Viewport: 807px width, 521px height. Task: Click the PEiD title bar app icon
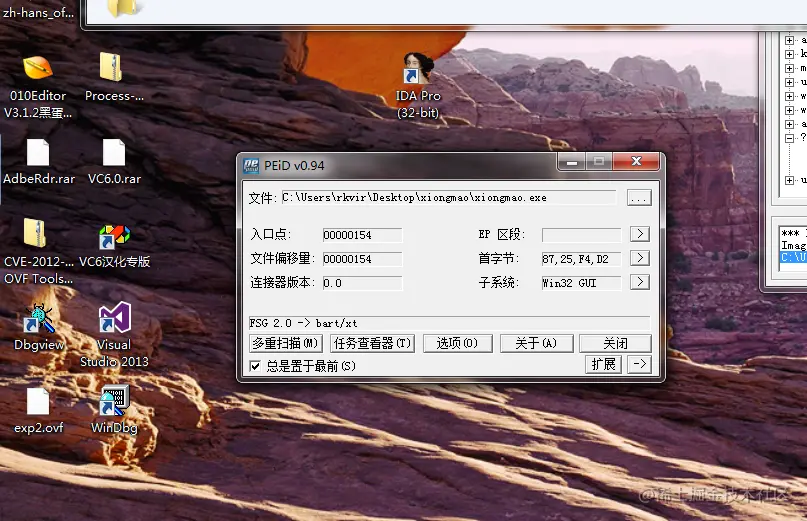click(x=251, y=165)
